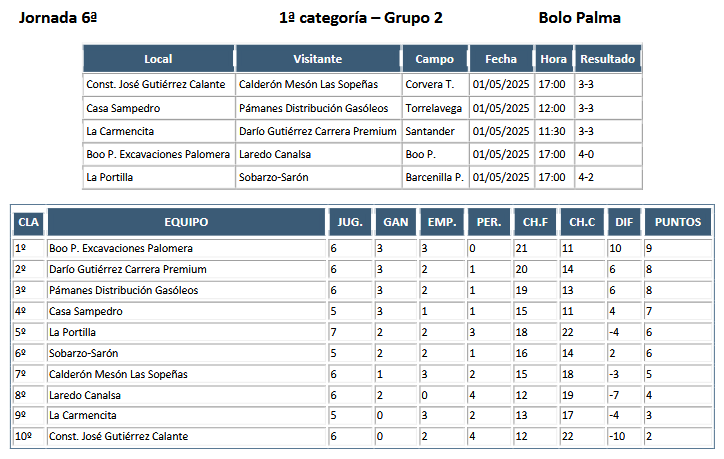
Task: Select the 1ª categoría – Grupo 2 heading
Action: 361,18
